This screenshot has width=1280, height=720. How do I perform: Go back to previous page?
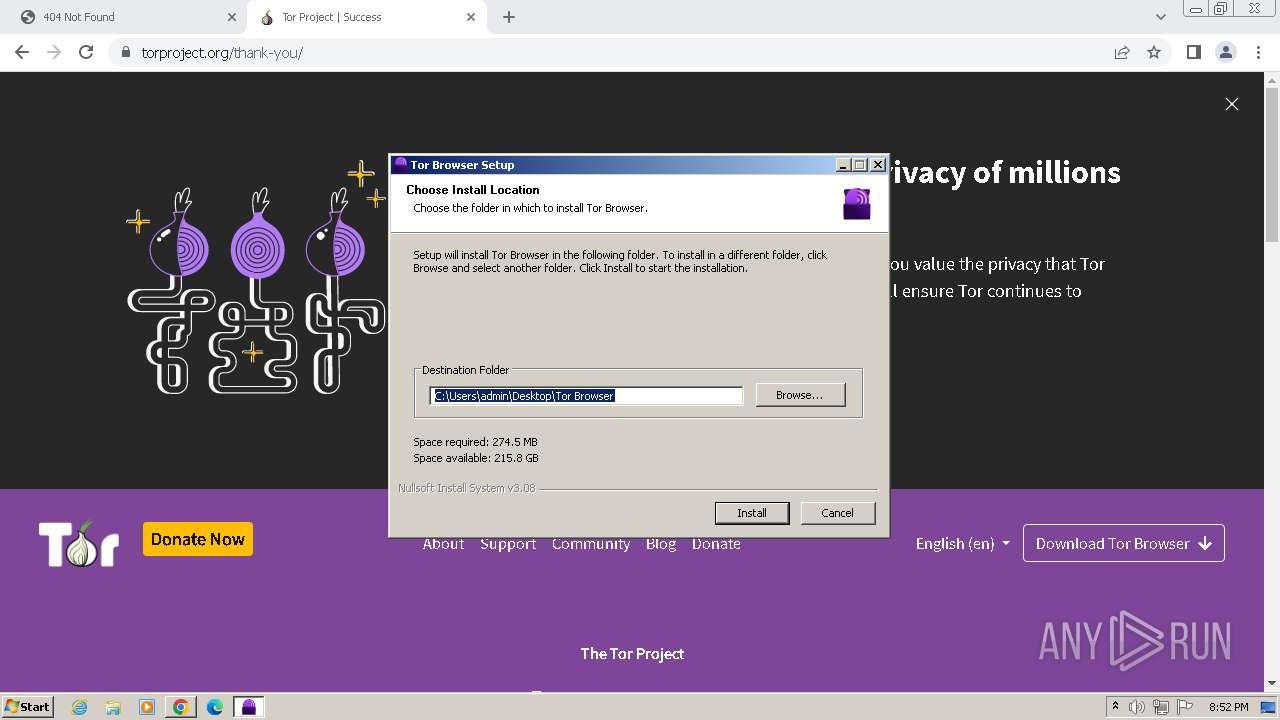tap(22, 52)
